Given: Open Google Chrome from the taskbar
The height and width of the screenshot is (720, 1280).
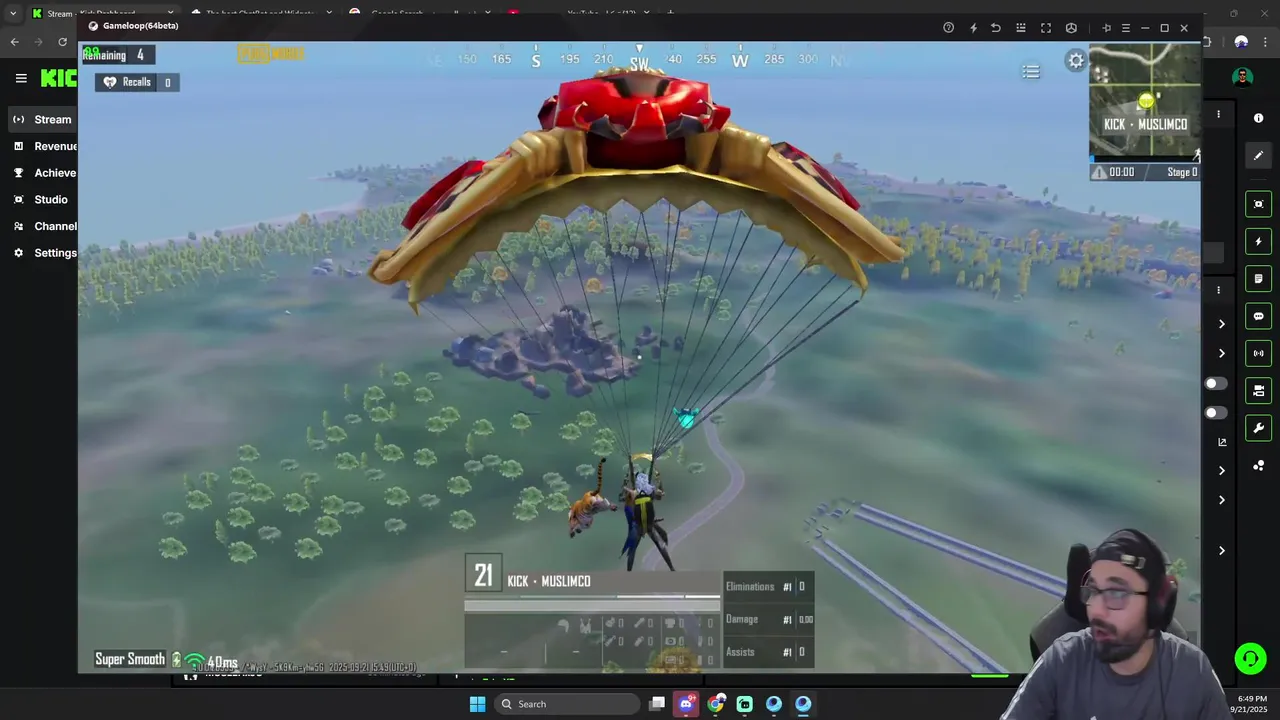Looking at the screenshot, I should tap(716, 704).
